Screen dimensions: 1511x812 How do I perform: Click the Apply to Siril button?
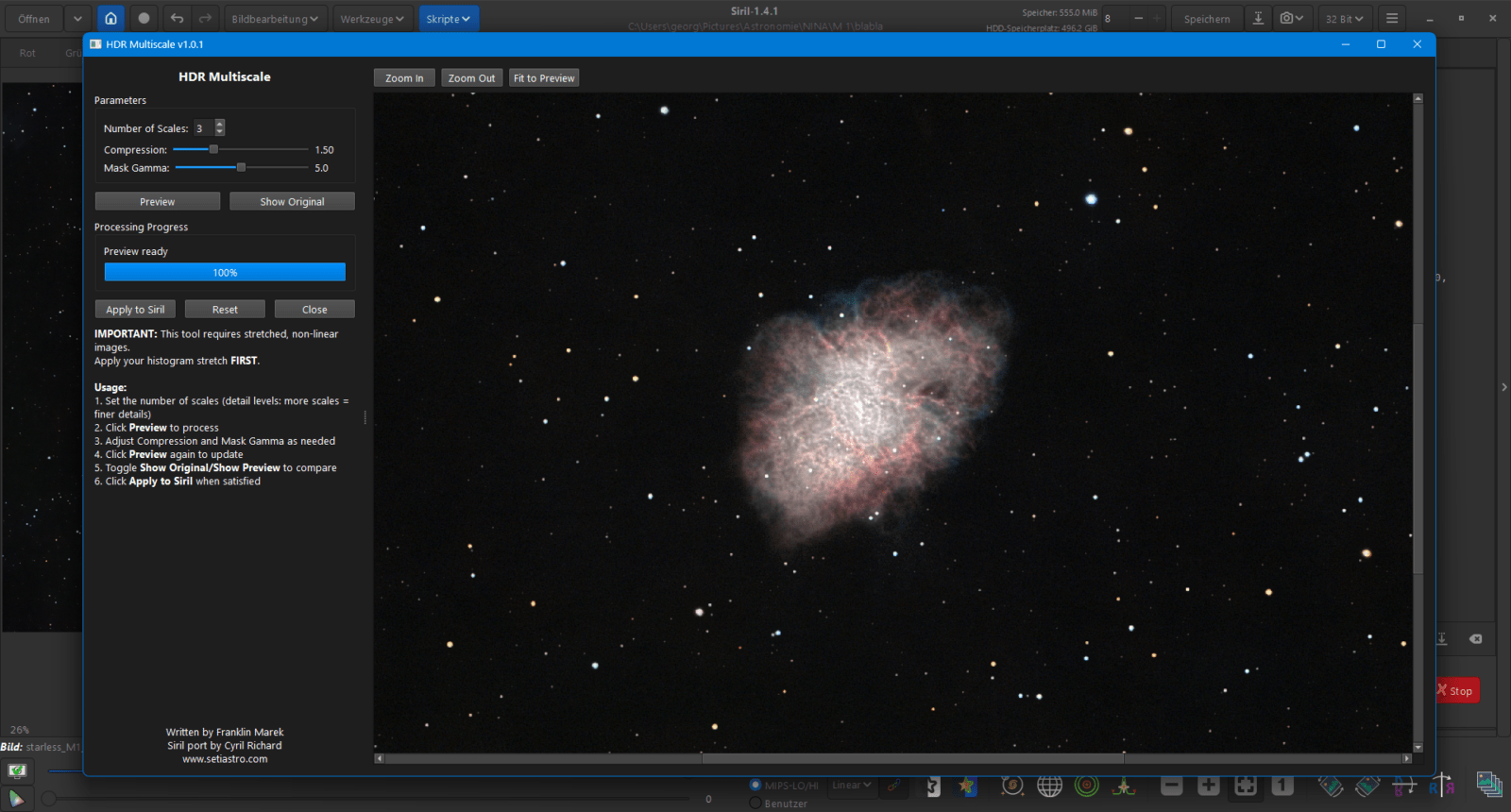pos(135,309)
